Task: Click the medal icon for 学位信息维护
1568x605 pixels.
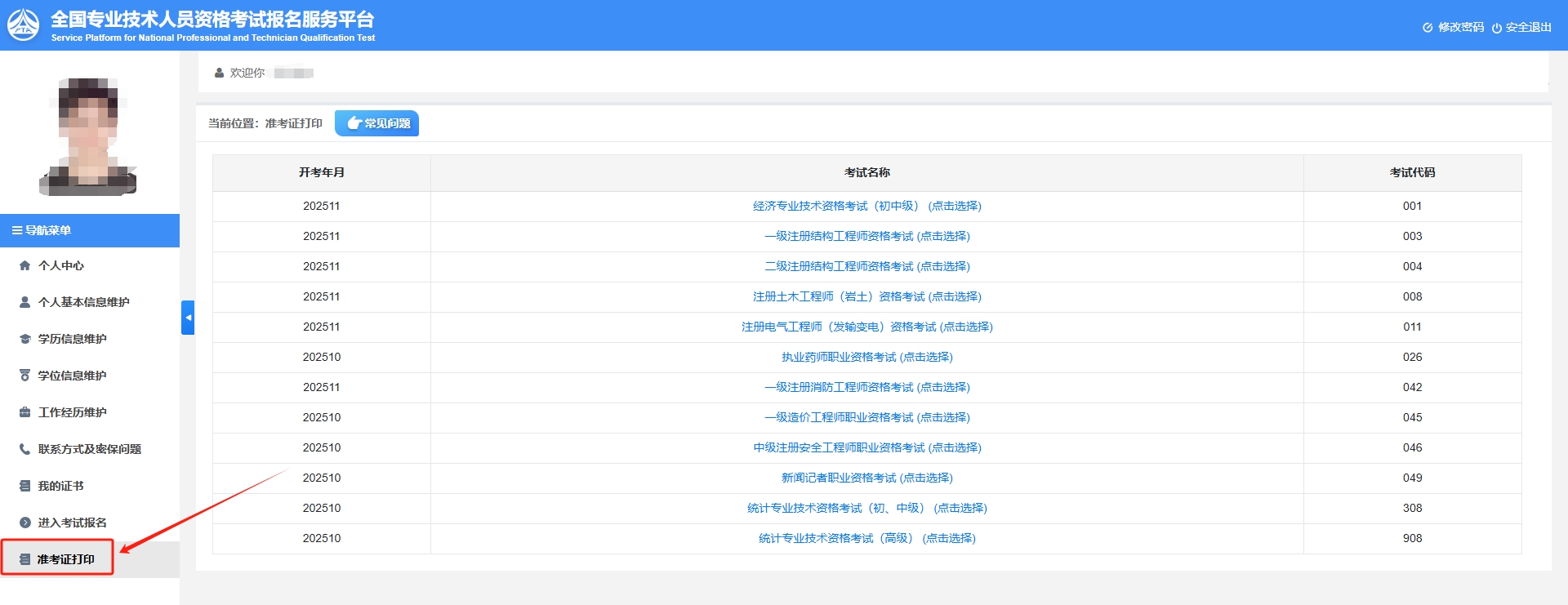Action: click(24, 376)
